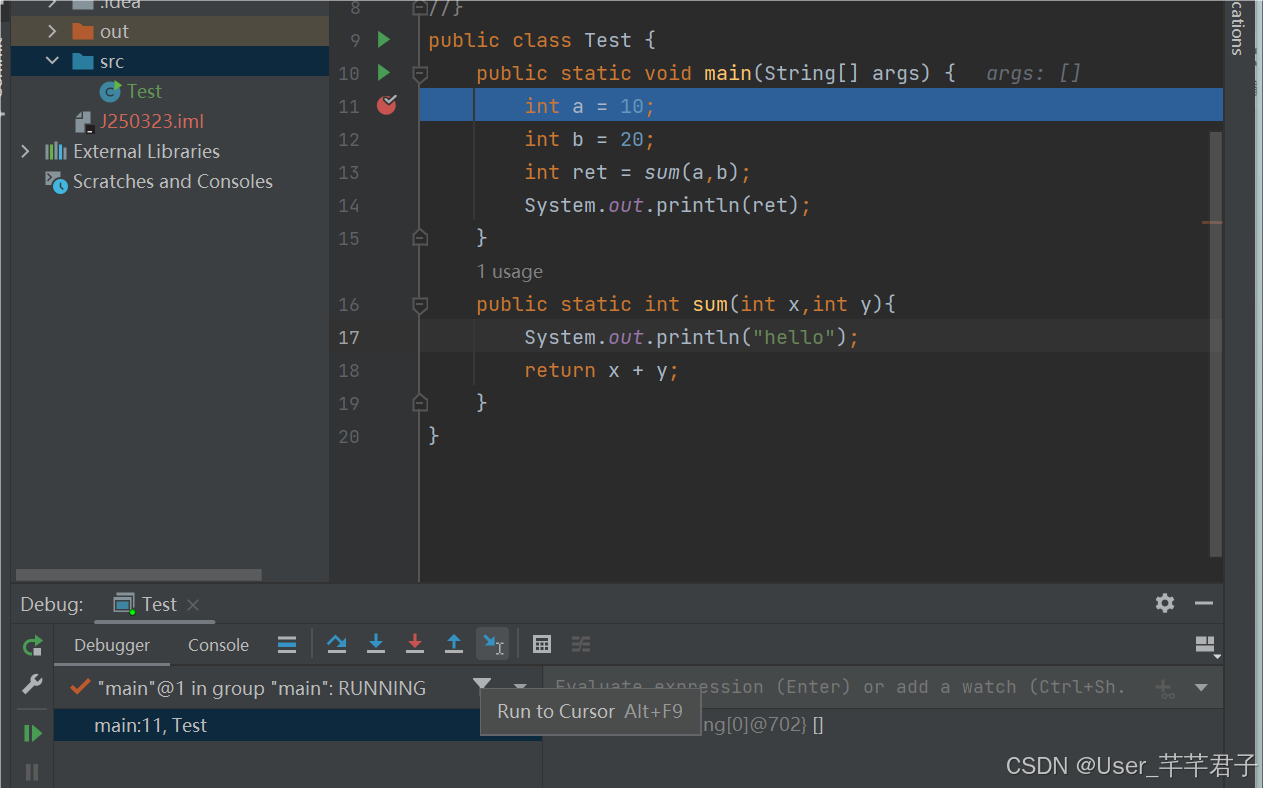Switch to the Debugger tab
Image resolution: width=1263 pixels, height=788 pixels.
[112, 645]
